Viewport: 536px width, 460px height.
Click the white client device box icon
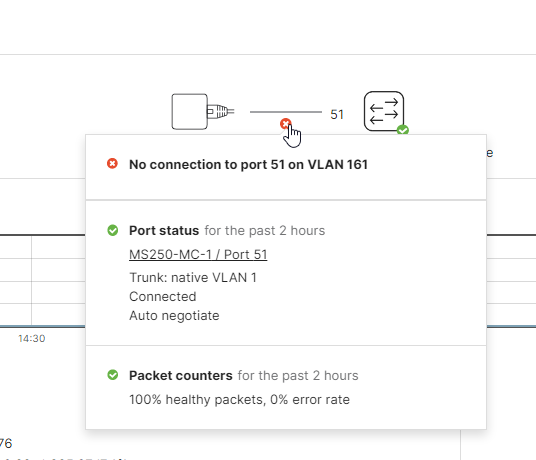click(189, 112)
